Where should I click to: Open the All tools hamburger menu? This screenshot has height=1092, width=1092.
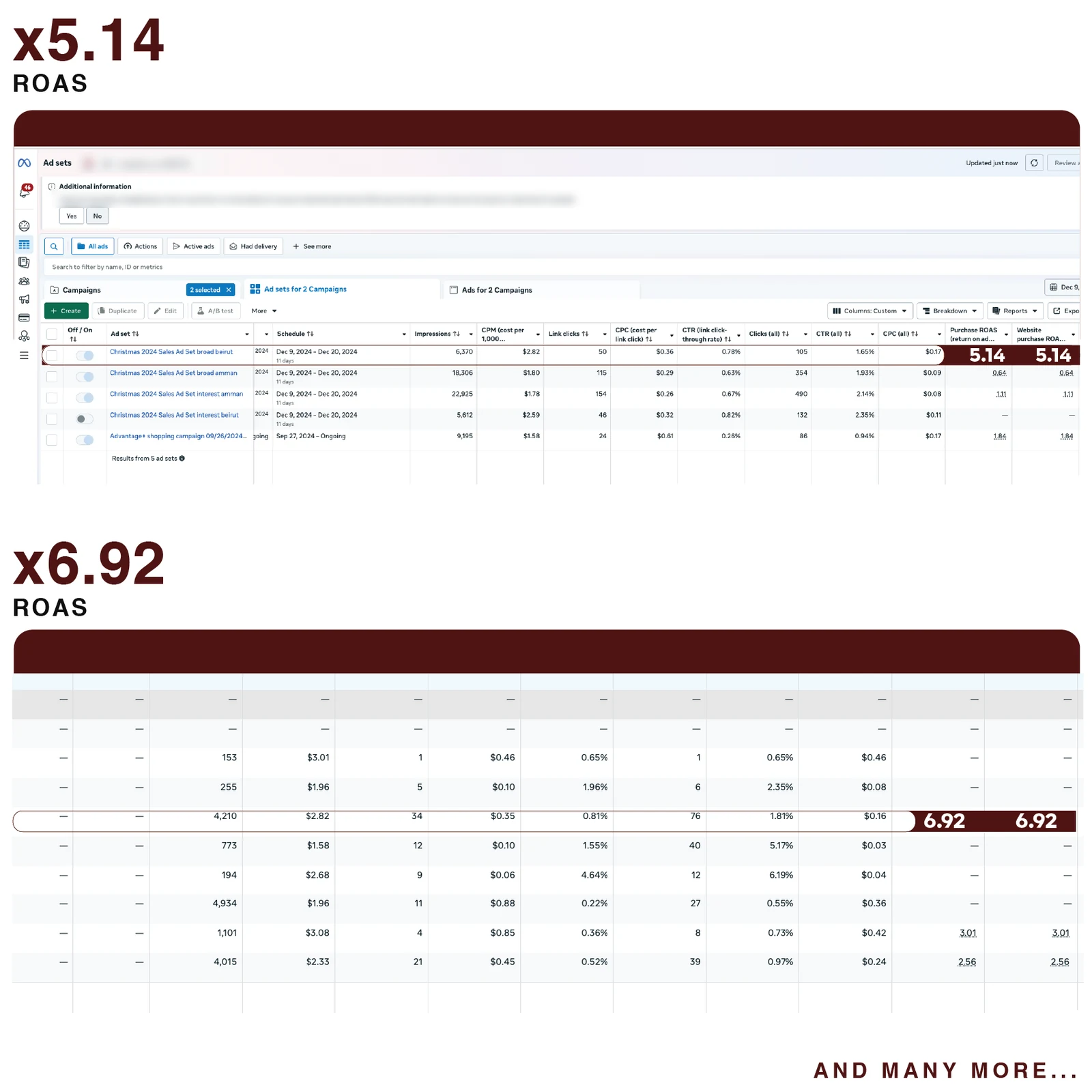click(24, 356)
